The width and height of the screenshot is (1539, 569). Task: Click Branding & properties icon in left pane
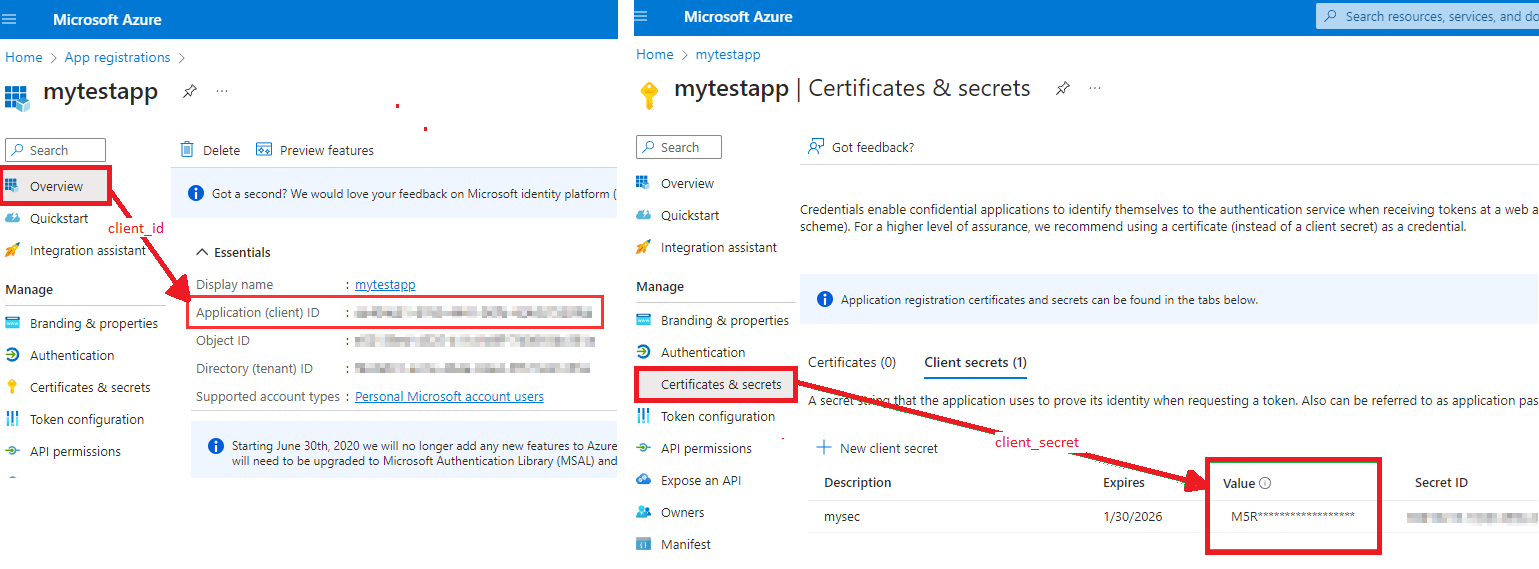(12, 323)
